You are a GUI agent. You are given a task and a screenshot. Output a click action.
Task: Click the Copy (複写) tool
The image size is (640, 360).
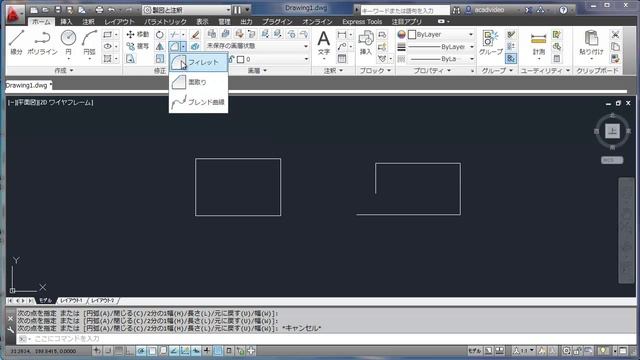pos(138,46)
